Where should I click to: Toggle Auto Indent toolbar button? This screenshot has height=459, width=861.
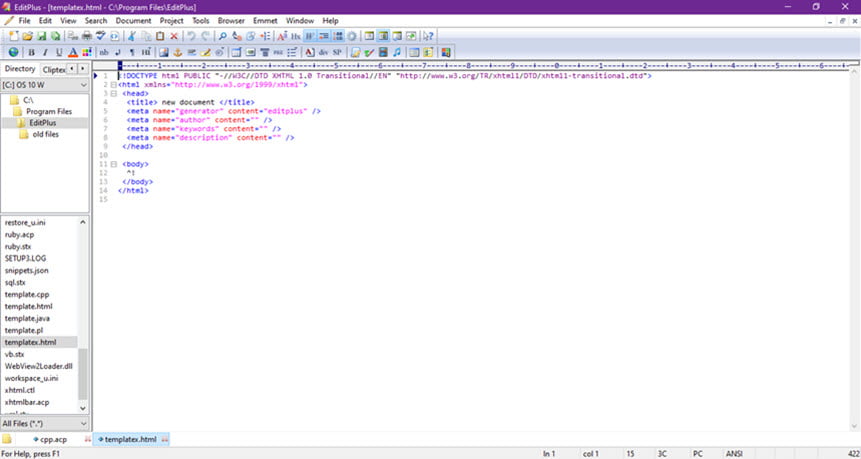pos(324,36)
